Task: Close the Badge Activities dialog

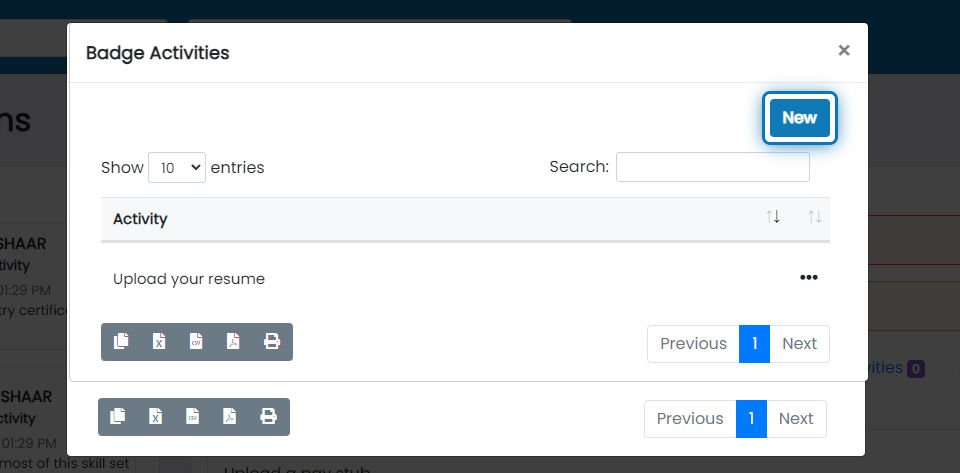Action: click(844, 50)
